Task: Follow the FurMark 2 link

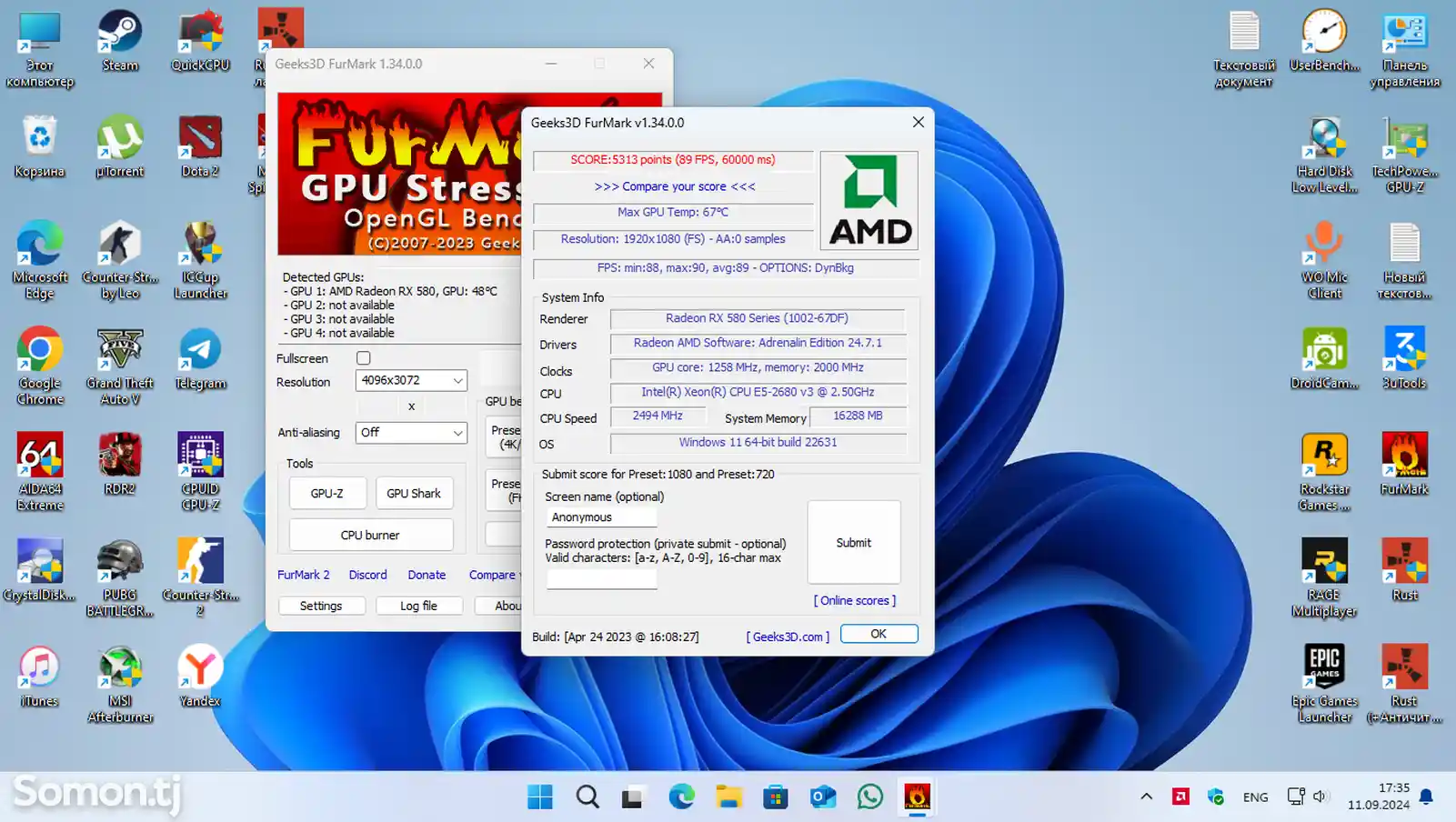Action: point(304,575)
